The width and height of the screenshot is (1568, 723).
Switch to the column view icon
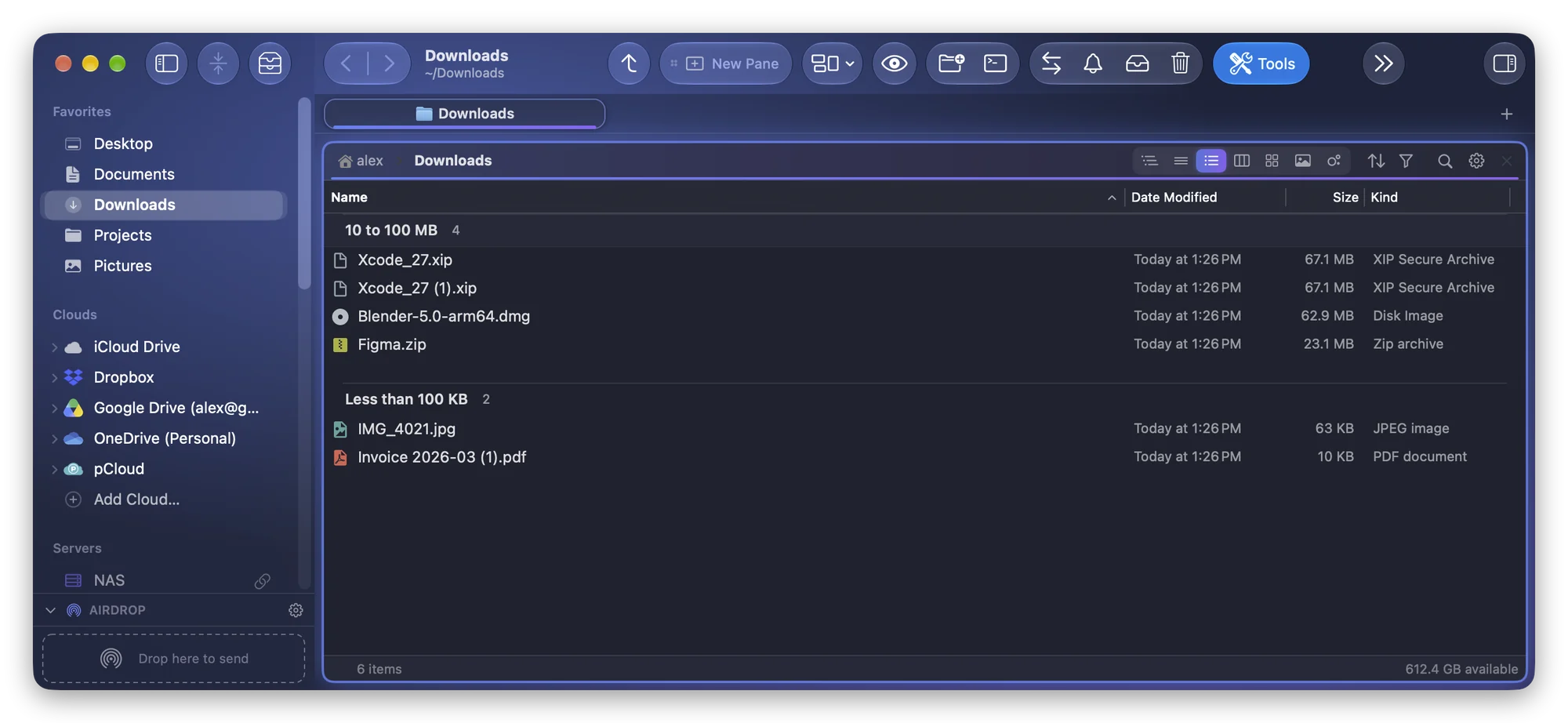(1242, 161)
